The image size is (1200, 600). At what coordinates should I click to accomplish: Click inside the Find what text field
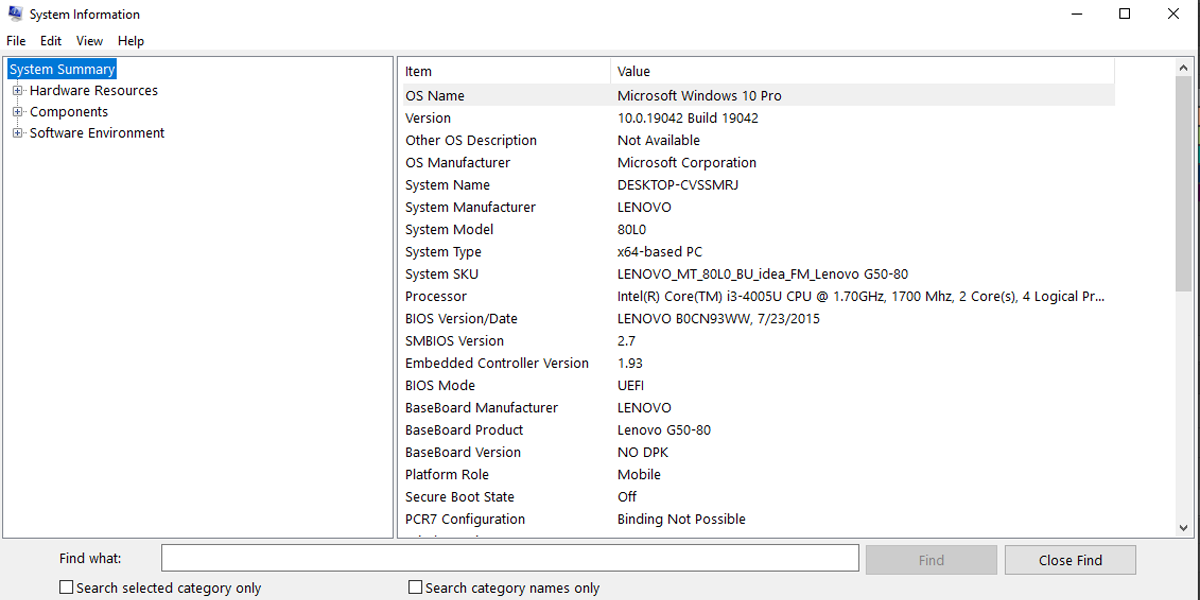[510, 557]
